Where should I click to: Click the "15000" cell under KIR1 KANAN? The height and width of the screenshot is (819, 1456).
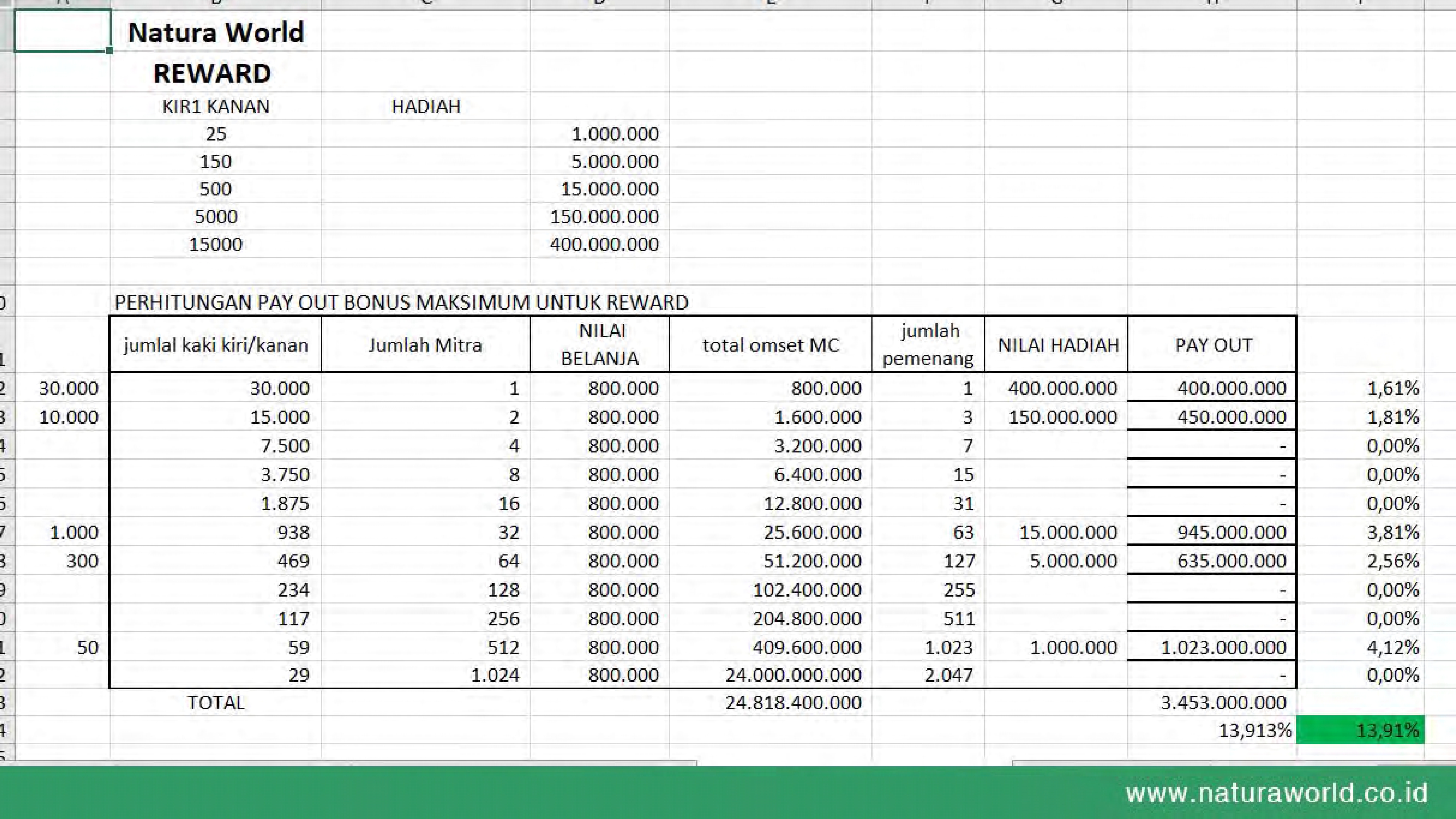[x=216, y=244]
